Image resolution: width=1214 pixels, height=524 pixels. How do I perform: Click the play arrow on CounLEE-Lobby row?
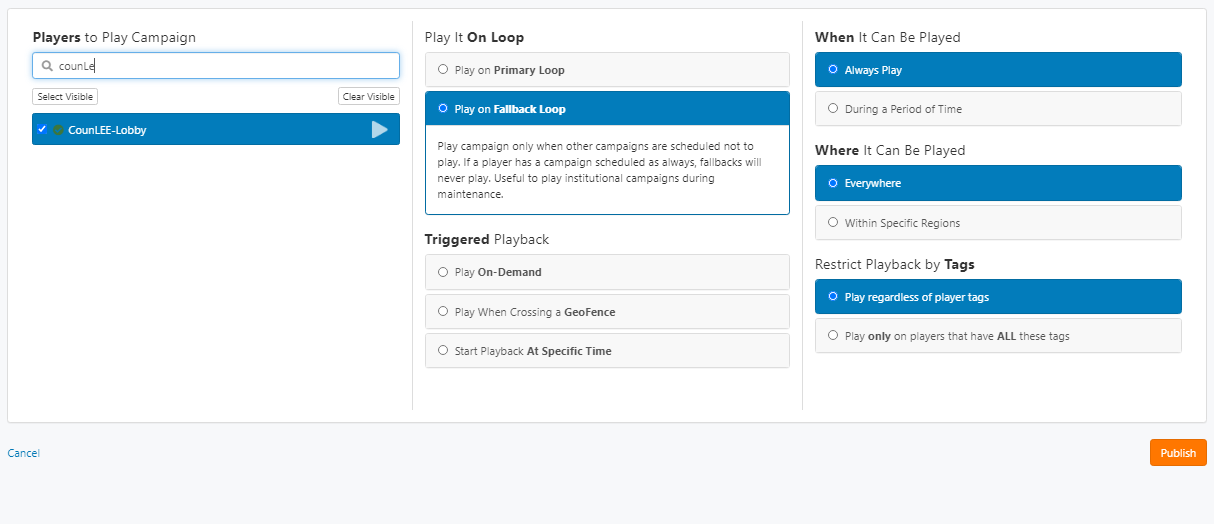(x=380, y=129)
